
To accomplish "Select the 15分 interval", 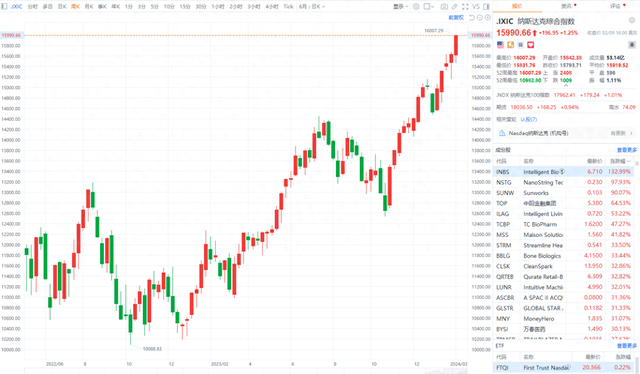I will [185, 7].
